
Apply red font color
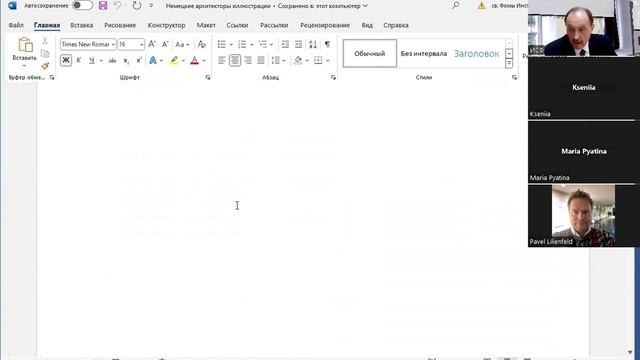point(195,60)
